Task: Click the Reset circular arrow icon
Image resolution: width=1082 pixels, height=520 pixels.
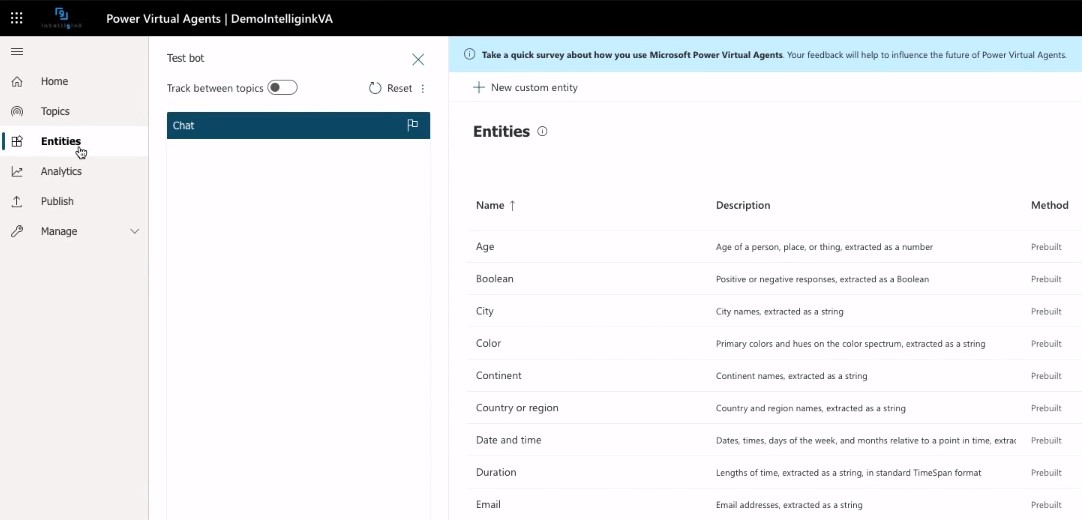Action: (375, 88)
